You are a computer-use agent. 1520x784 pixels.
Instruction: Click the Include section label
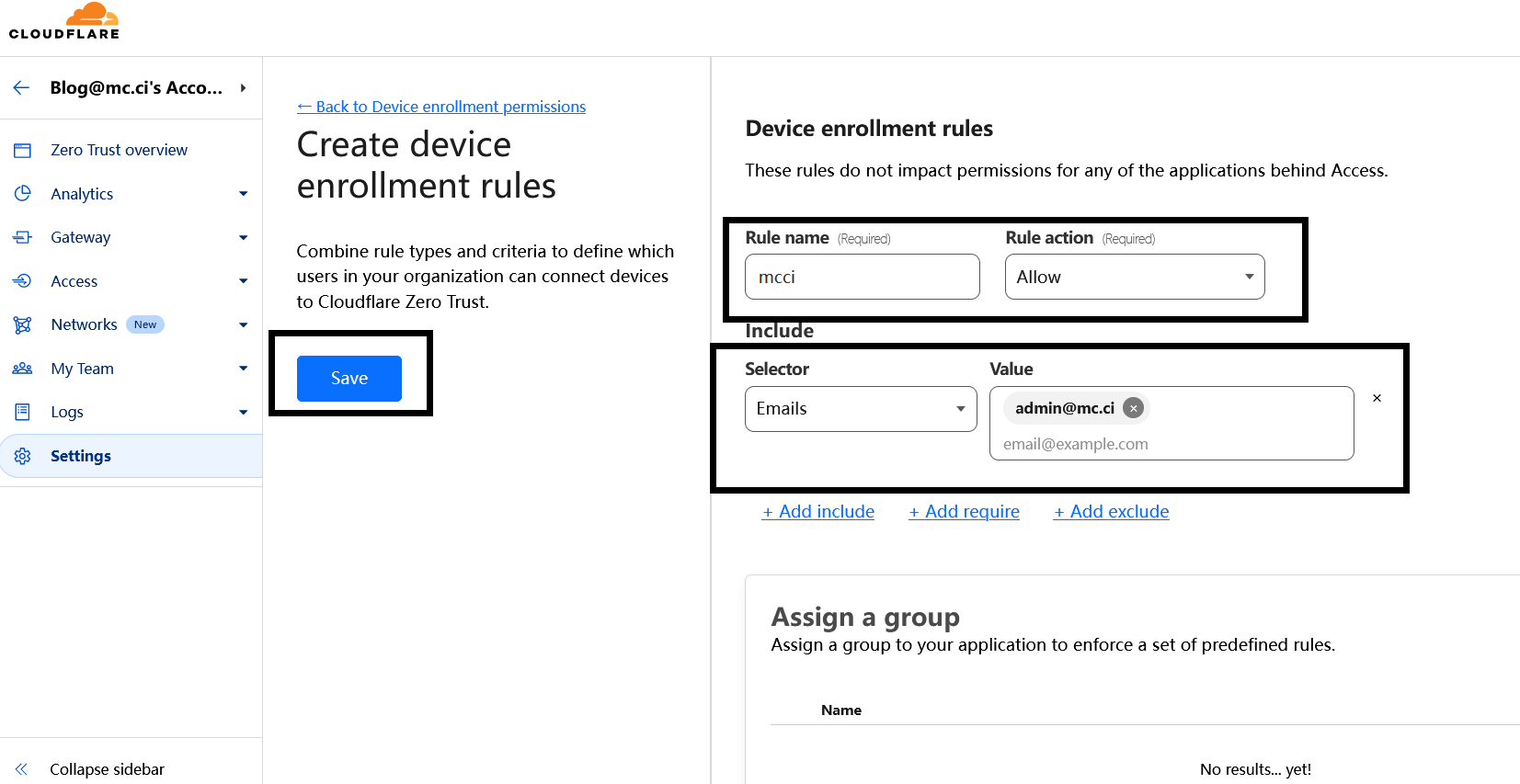[779, 331]
